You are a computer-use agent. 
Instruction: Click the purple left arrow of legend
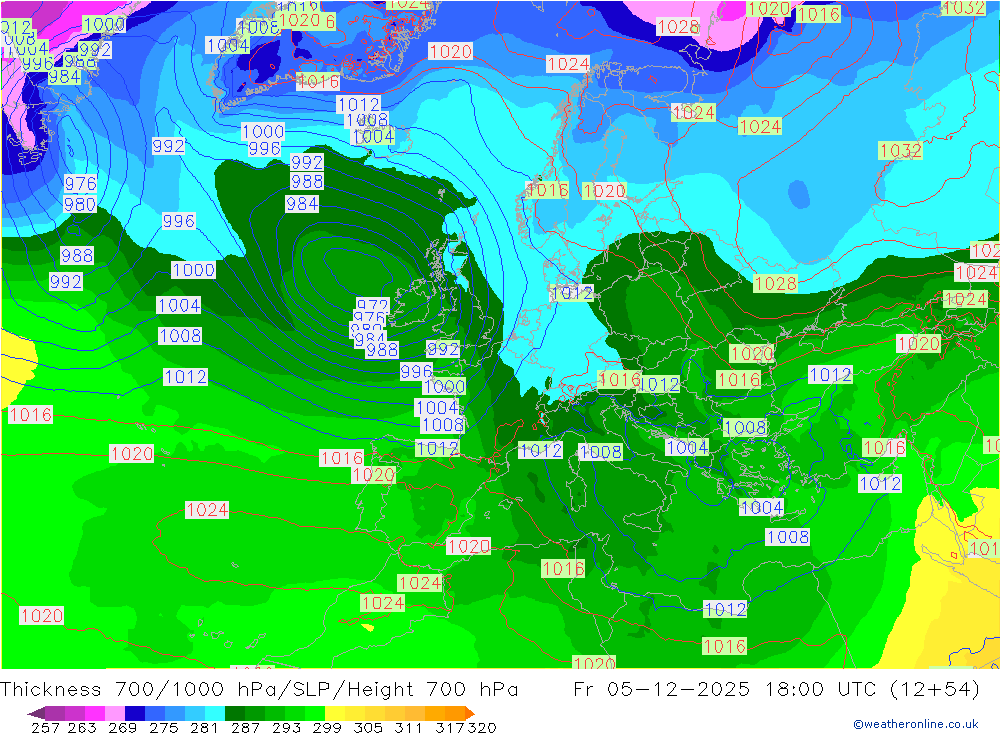click(36, 713)
